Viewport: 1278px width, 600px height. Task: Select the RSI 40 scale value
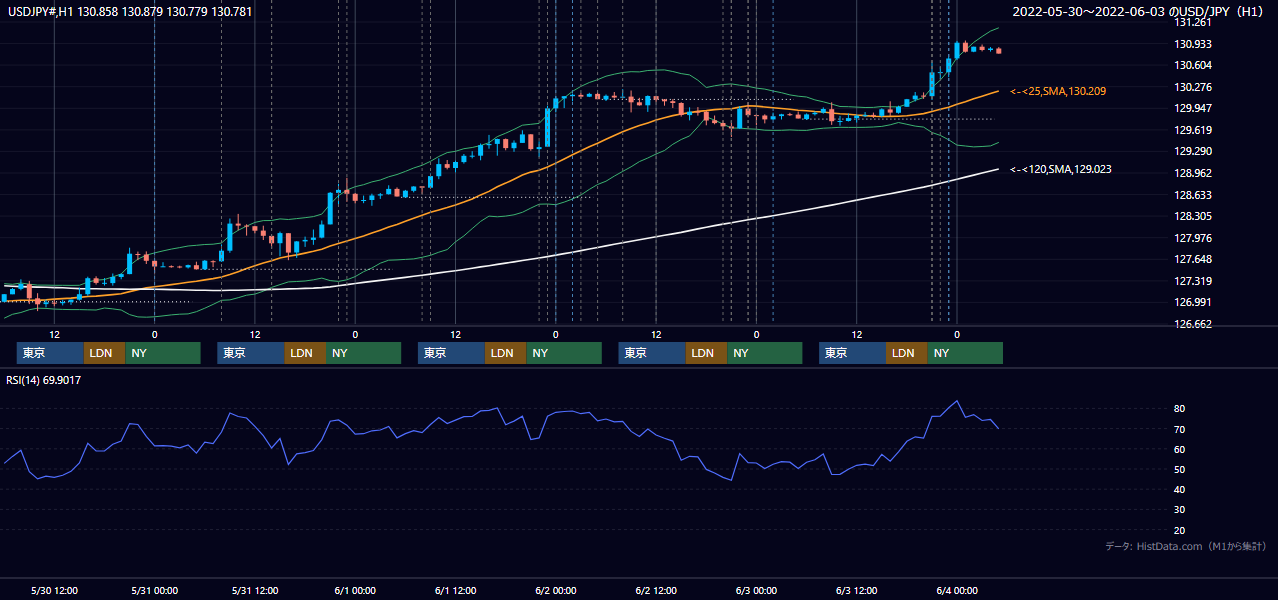pyautogui.click(x=1180, y=489)
